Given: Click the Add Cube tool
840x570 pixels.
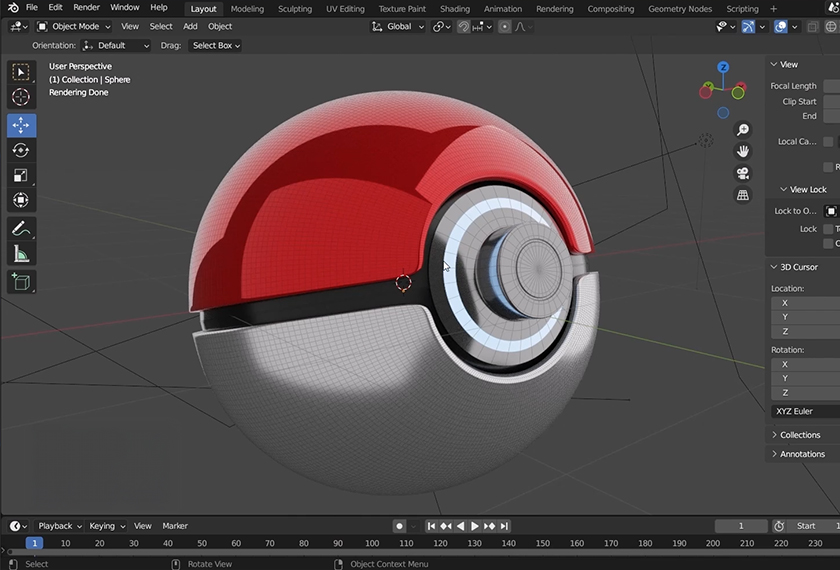Looking at the screenshot, I should [x=21, y=282].
